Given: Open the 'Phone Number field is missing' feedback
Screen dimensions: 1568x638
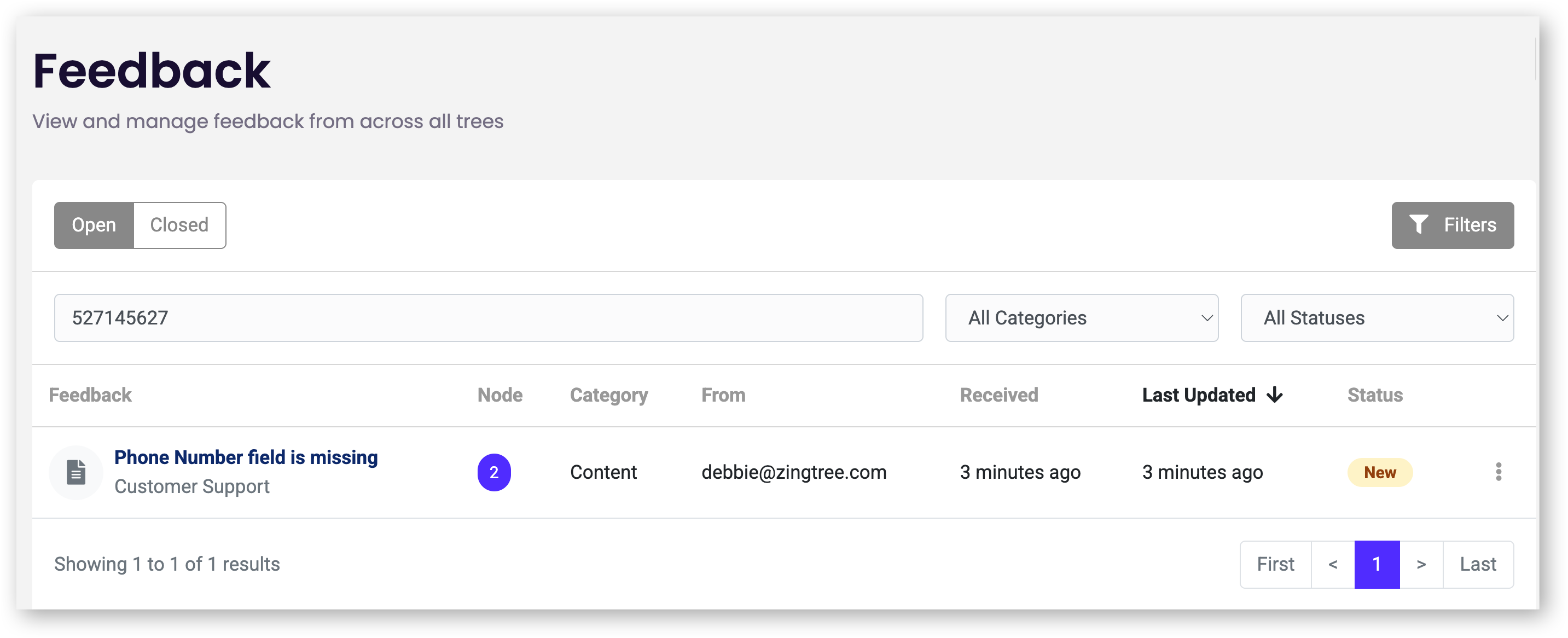Looking at the screenshot, I should (246, 457).
